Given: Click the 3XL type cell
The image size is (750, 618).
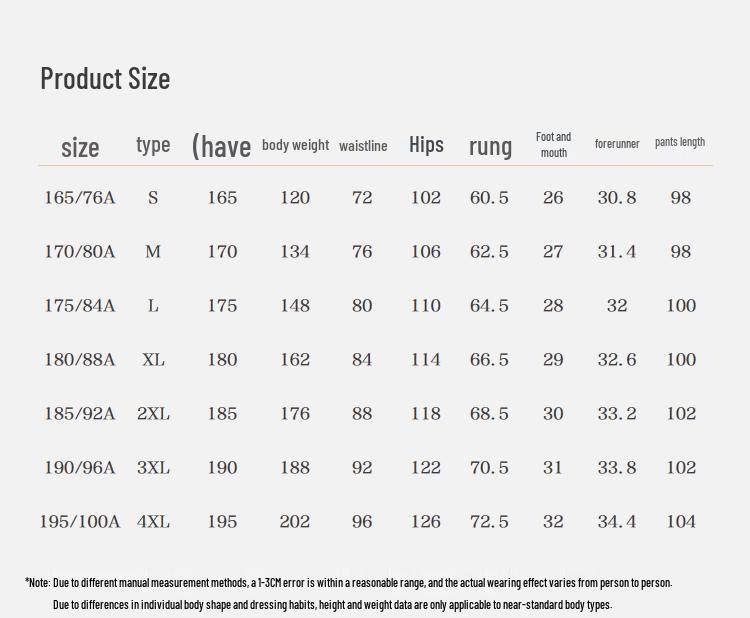Looking at the screenshot, I should [153, 468].
